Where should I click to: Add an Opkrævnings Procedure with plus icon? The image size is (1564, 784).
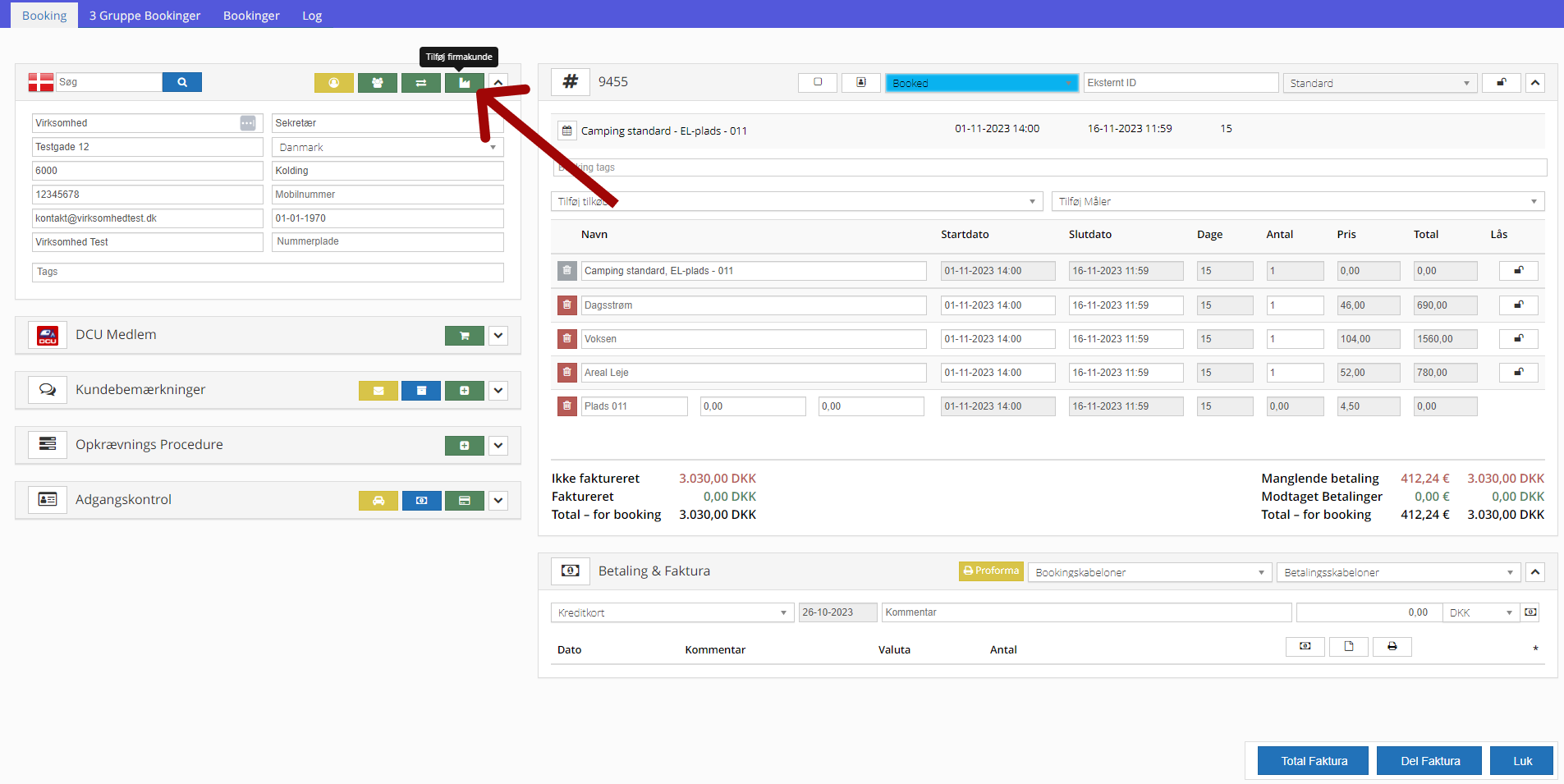point(464,446)
